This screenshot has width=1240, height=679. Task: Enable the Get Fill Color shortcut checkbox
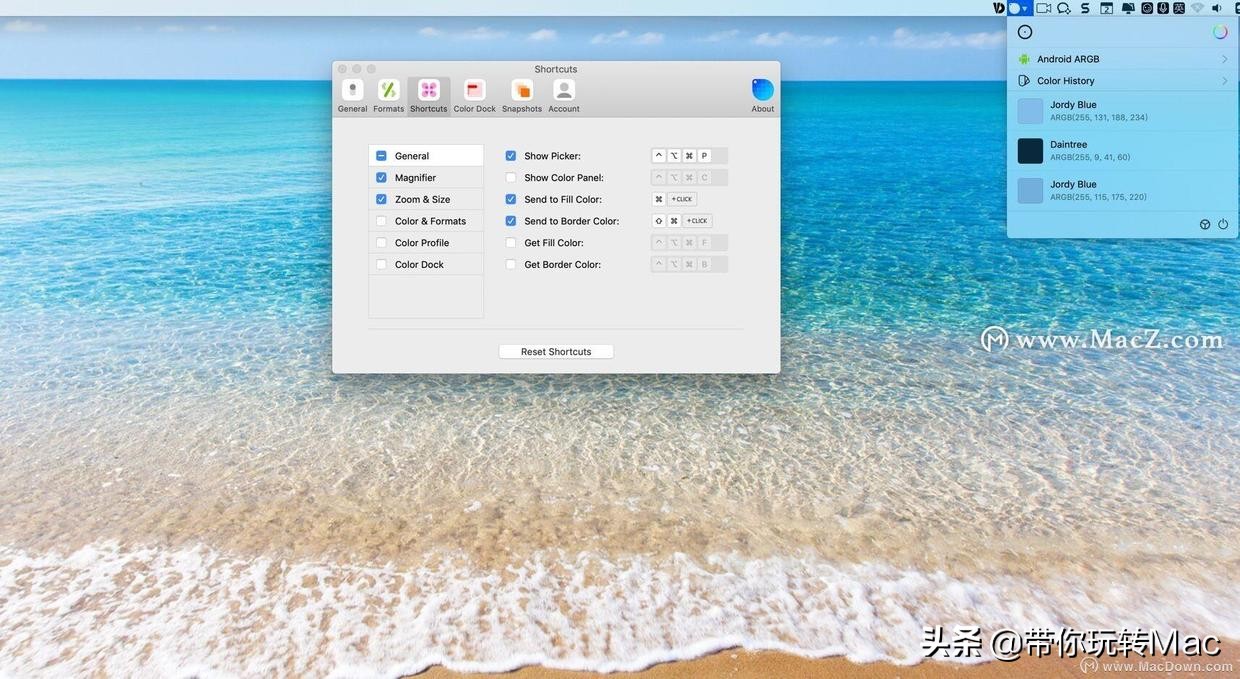coord(511,242)
